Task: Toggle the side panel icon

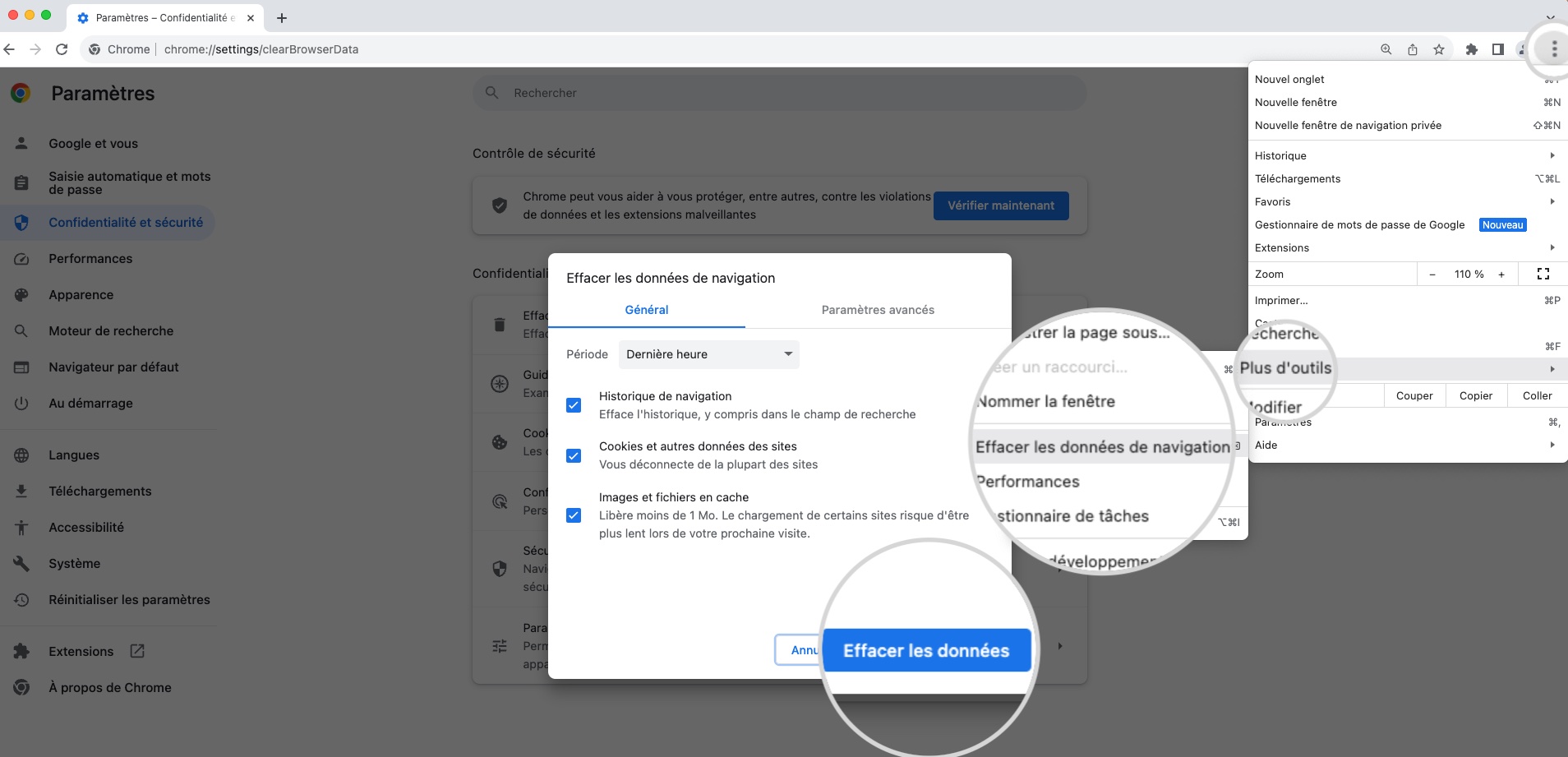Action: click(1498, 49)
